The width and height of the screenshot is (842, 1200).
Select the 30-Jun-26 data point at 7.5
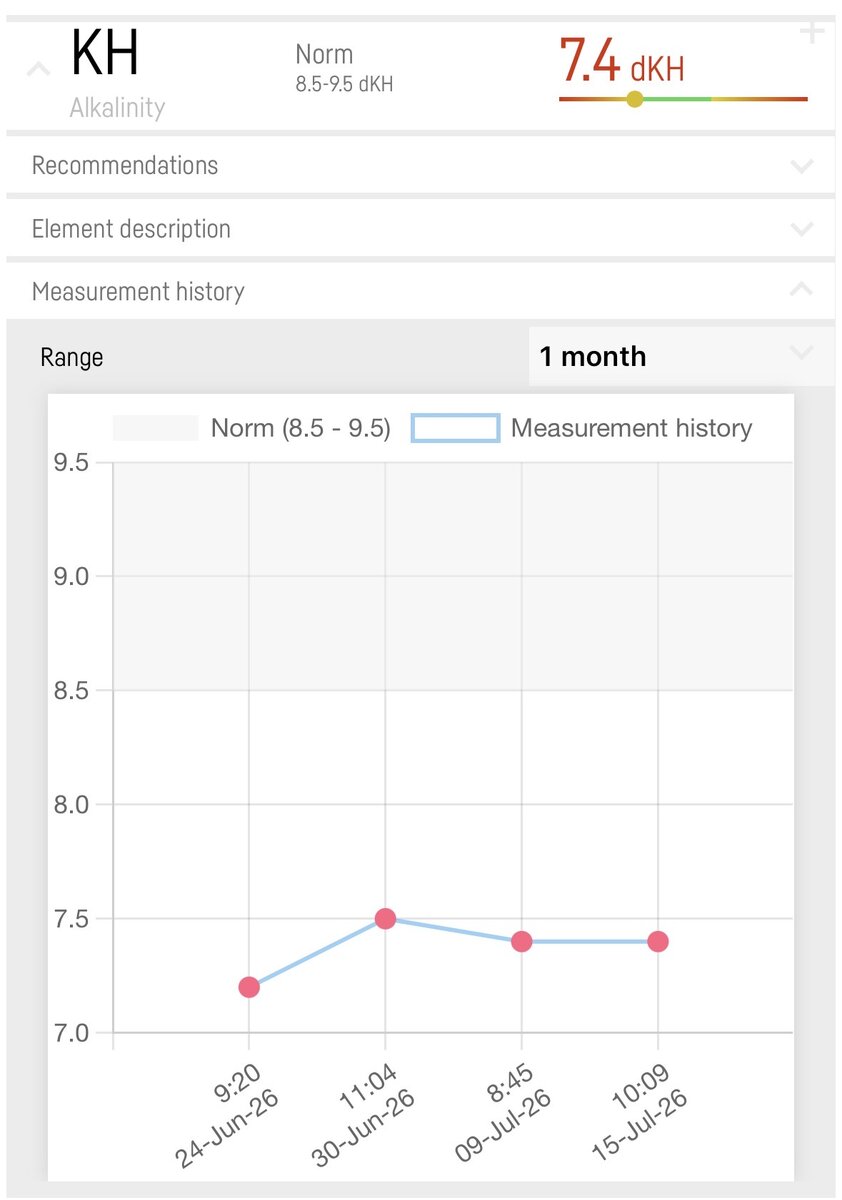tap(385, 918)
